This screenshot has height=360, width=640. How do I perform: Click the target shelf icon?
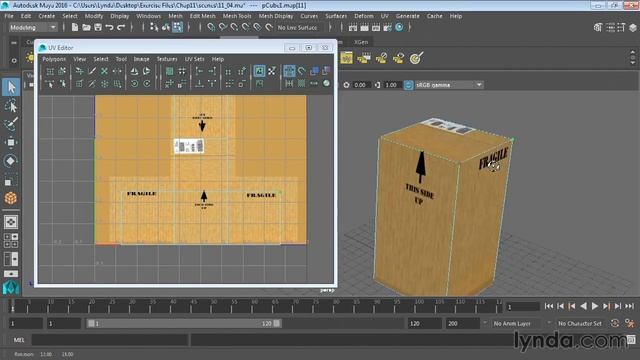tap(416, 58)
